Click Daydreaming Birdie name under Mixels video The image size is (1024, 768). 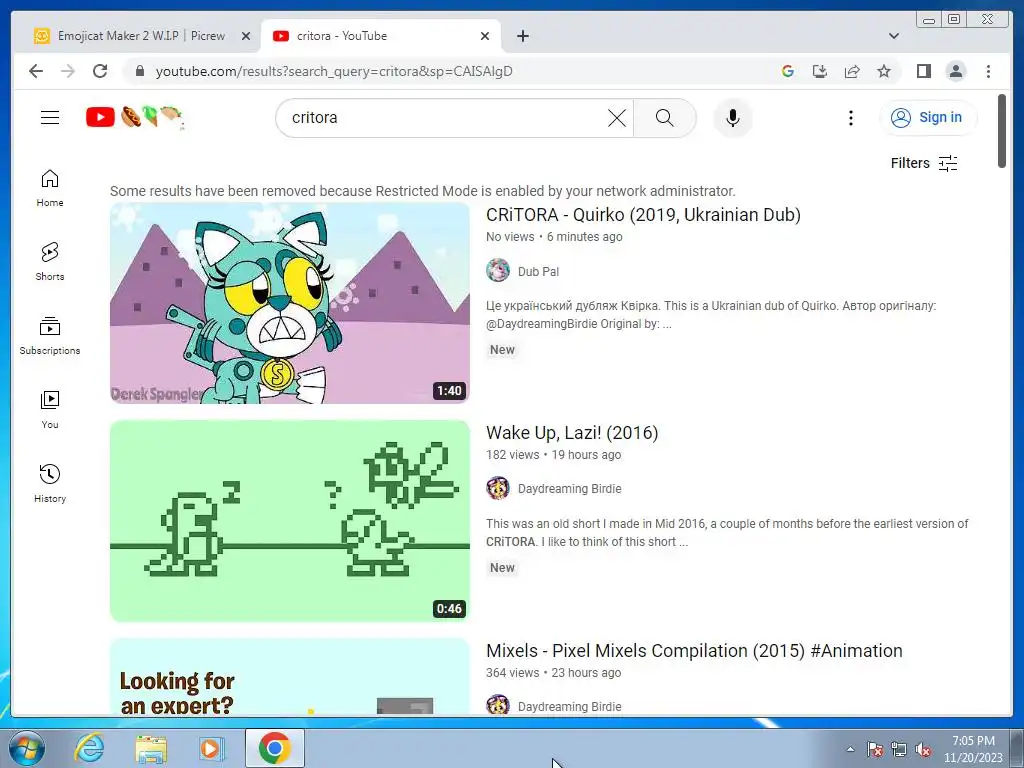(569, 707)
